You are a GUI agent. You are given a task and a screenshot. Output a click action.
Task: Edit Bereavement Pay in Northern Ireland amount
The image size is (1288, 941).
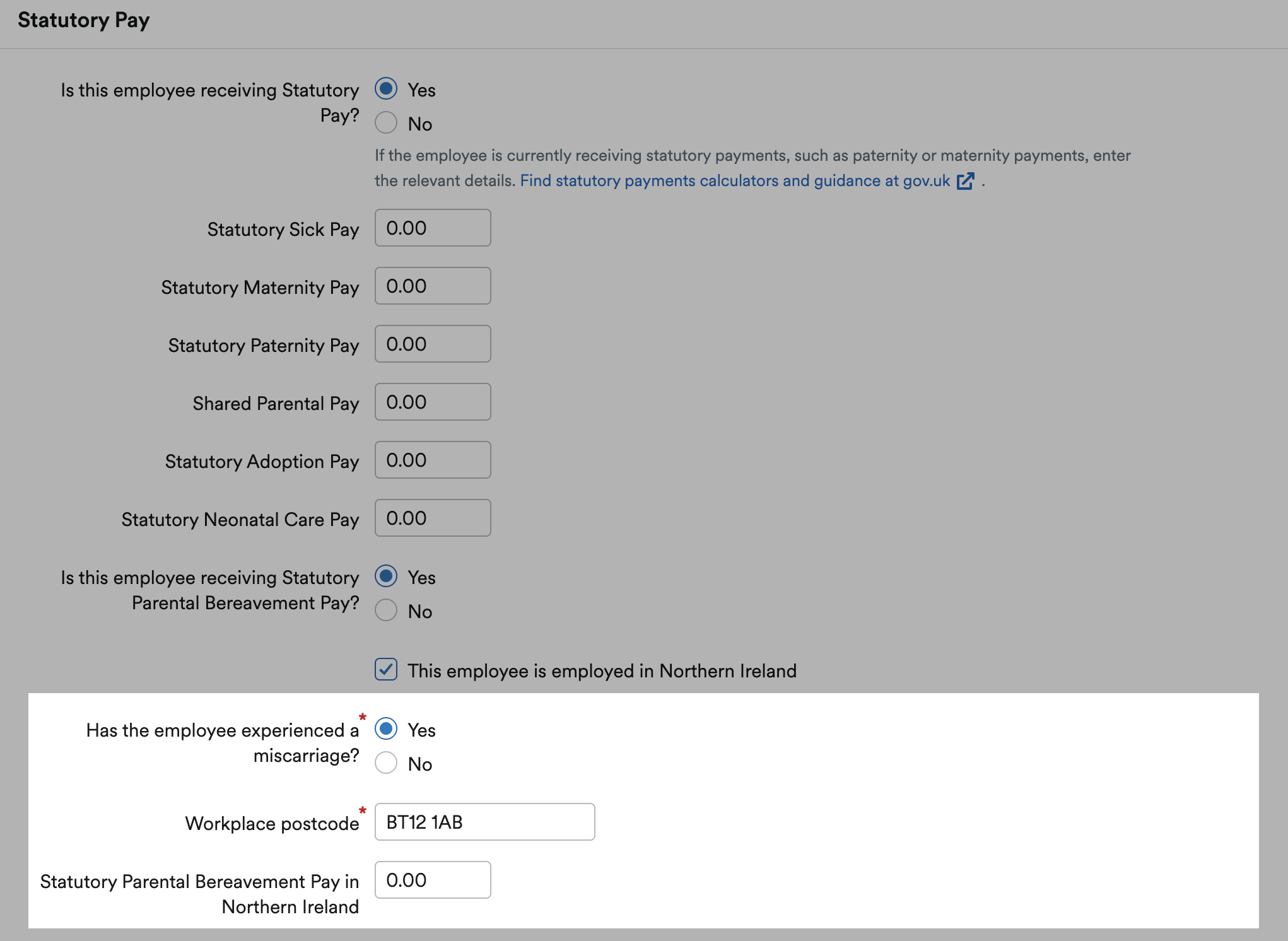[x=433, y=880]
